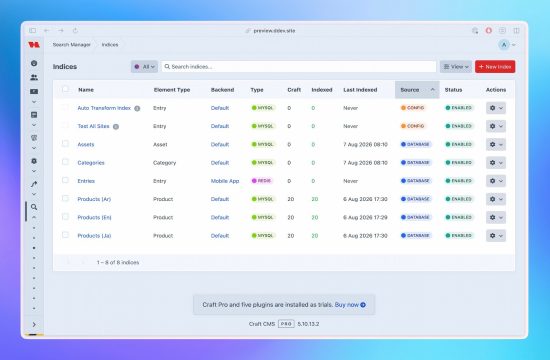Select the Products (En) row checkbox
The image size is (550, 360).
tap(65, 216)
